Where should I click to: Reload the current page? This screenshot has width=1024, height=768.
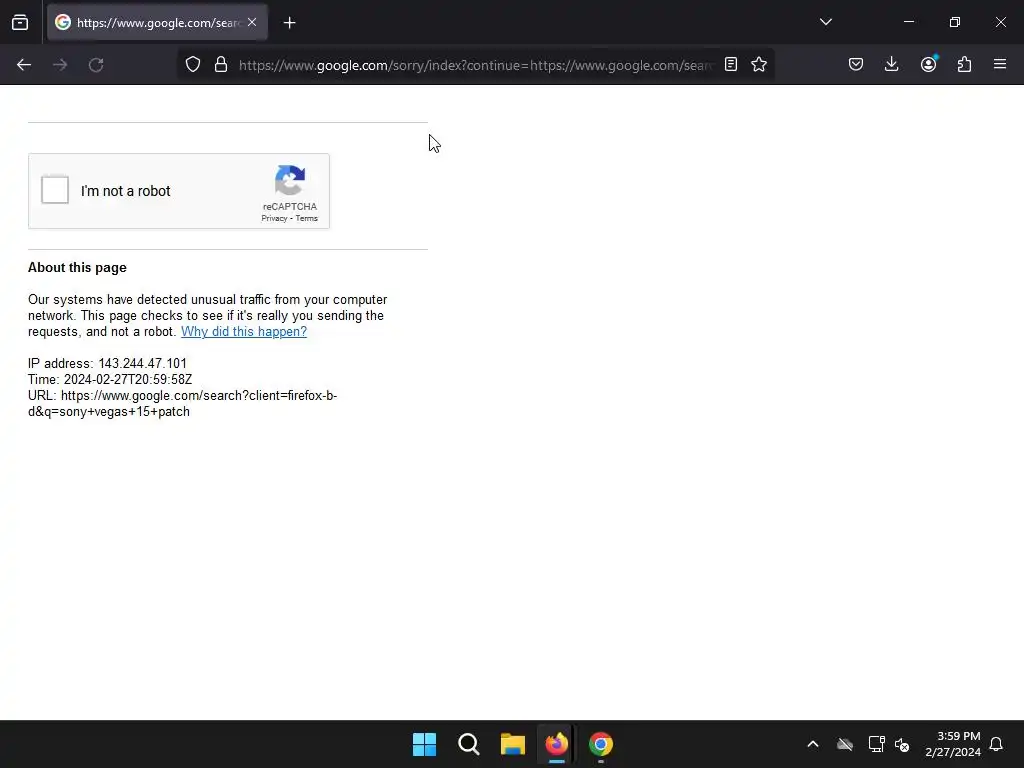tap(96, 65)
